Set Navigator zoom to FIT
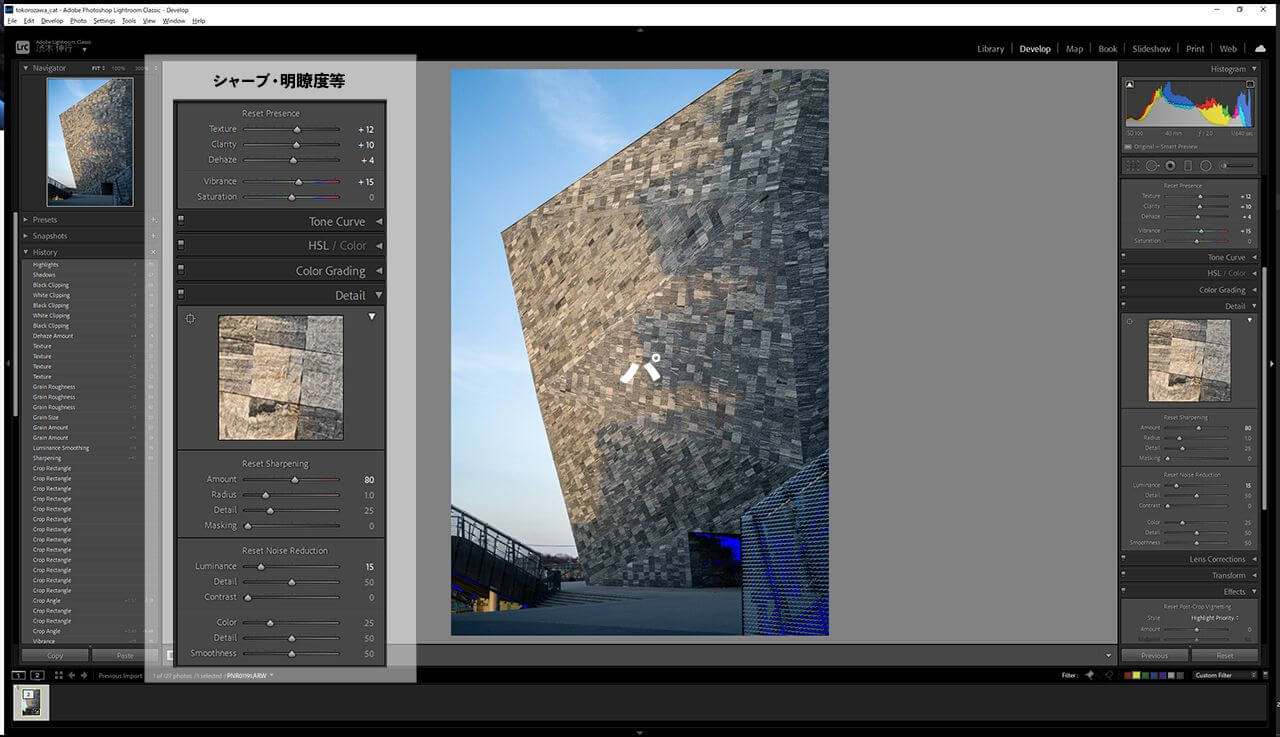Viewport: 1280px width, 737px height. click(x=97, y=68)
